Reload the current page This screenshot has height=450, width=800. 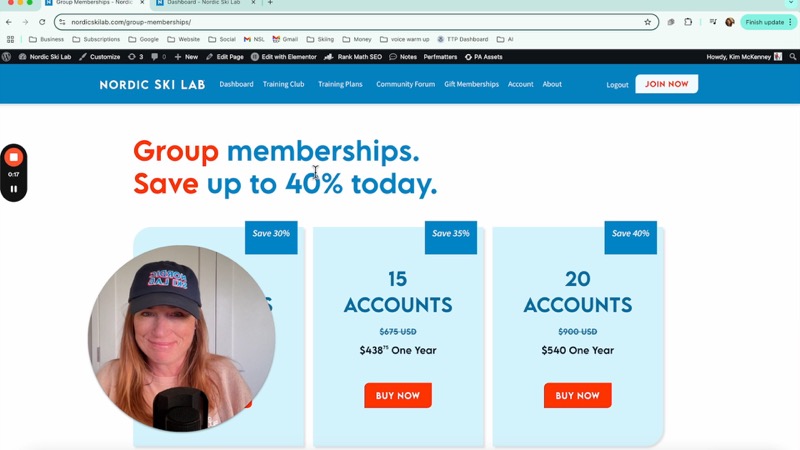click(x=42, y=22)
